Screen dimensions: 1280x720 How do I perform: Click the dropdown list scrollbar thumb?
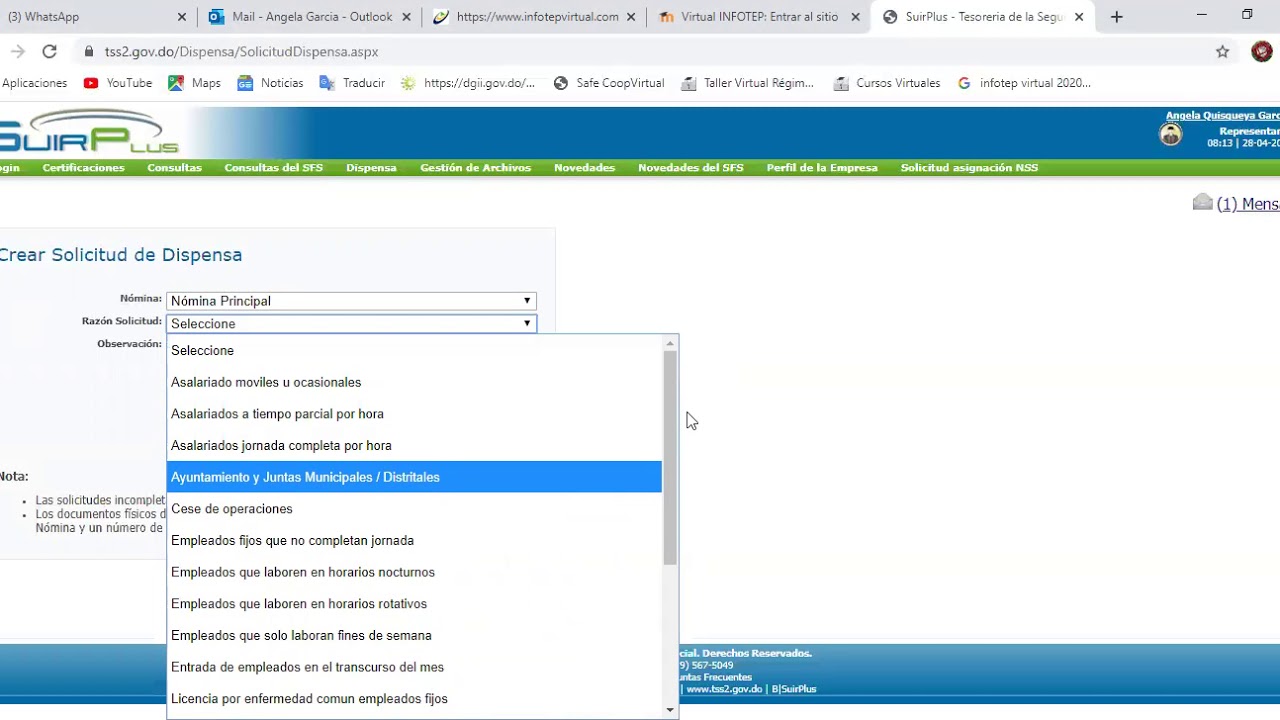pyautogui.click(x=670, y=458)
